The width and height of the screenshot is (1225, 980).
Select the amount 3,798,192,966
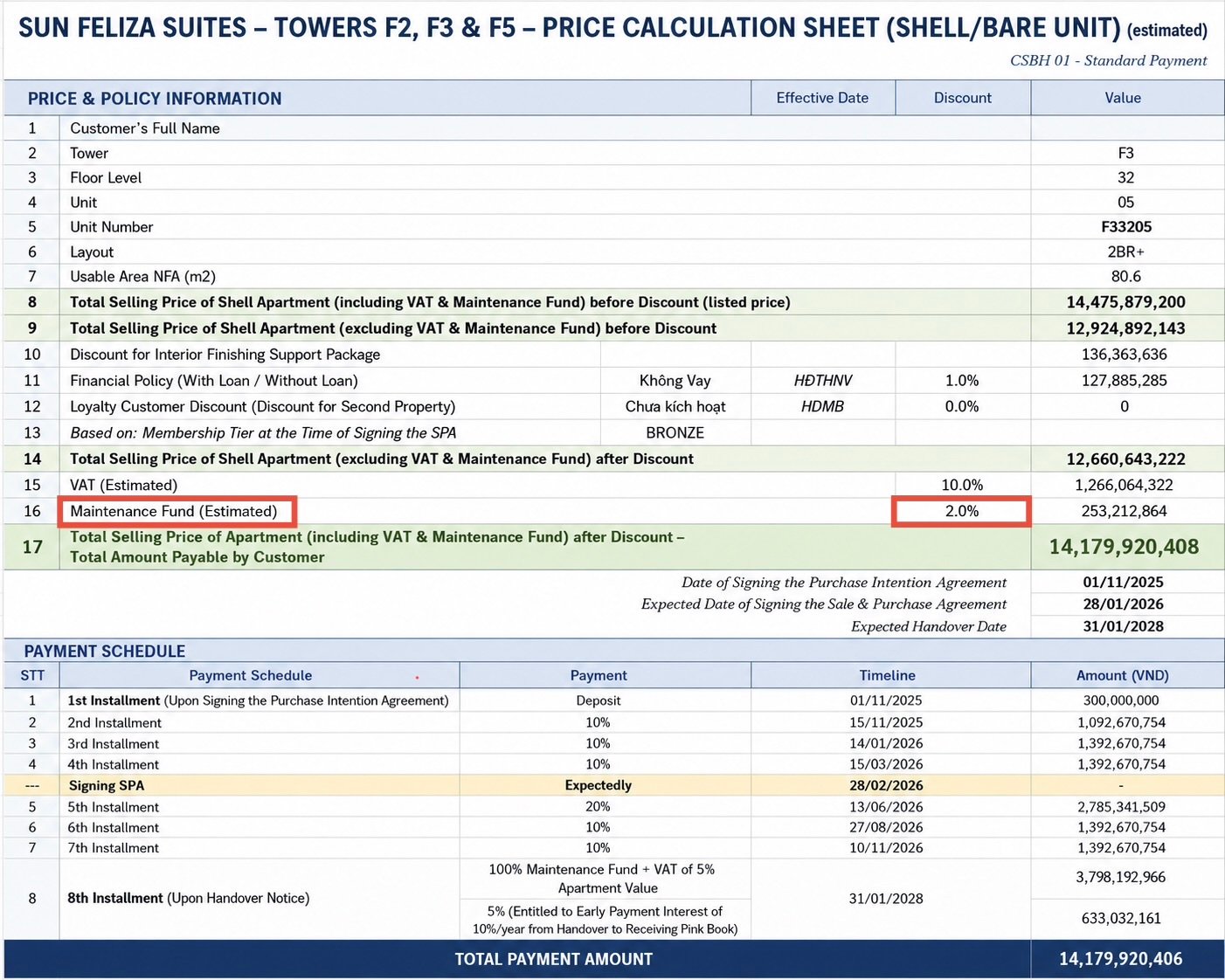[x=1121, y=877]
